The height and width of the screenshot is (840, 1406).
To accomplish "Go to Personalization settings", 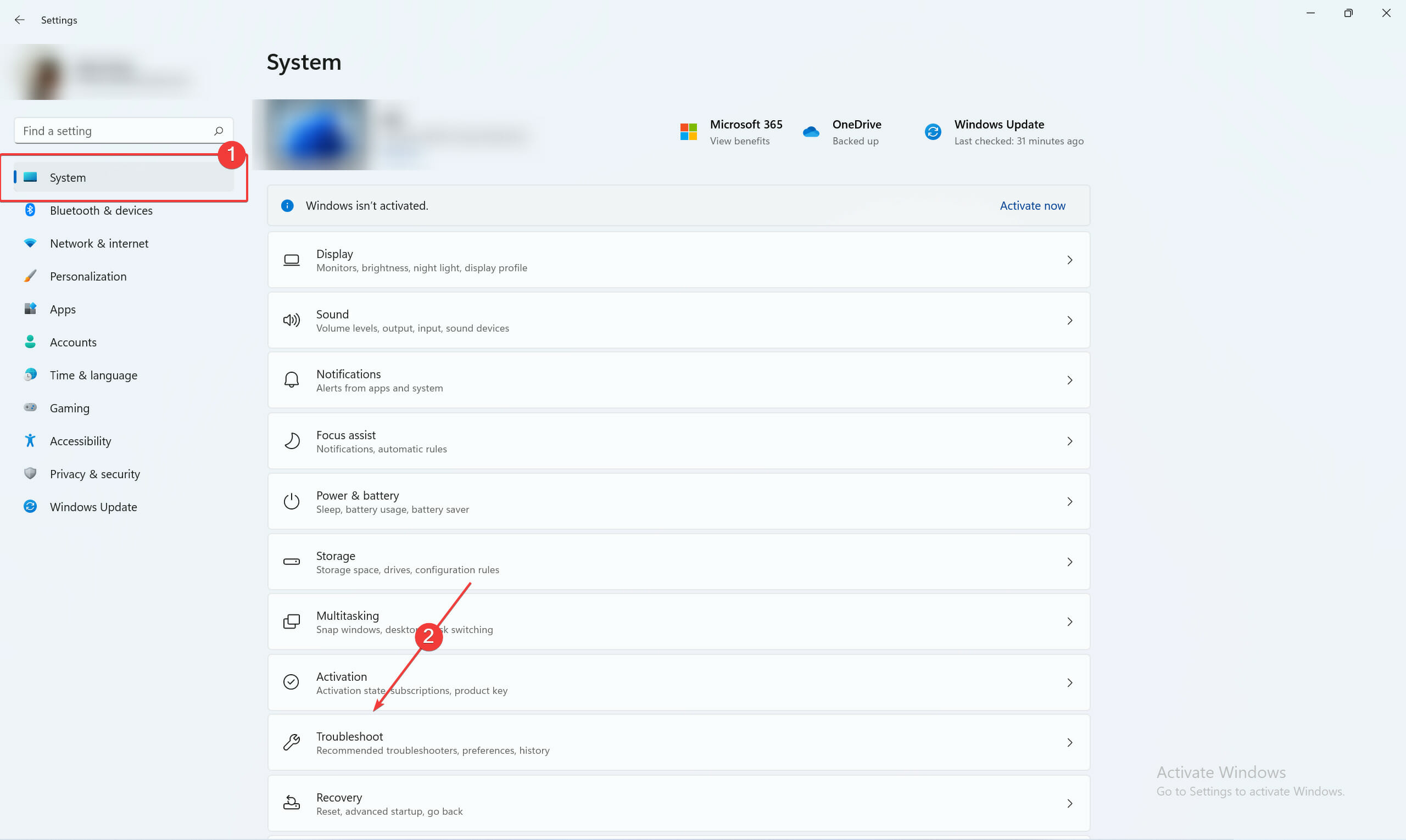I will [124, 276].
